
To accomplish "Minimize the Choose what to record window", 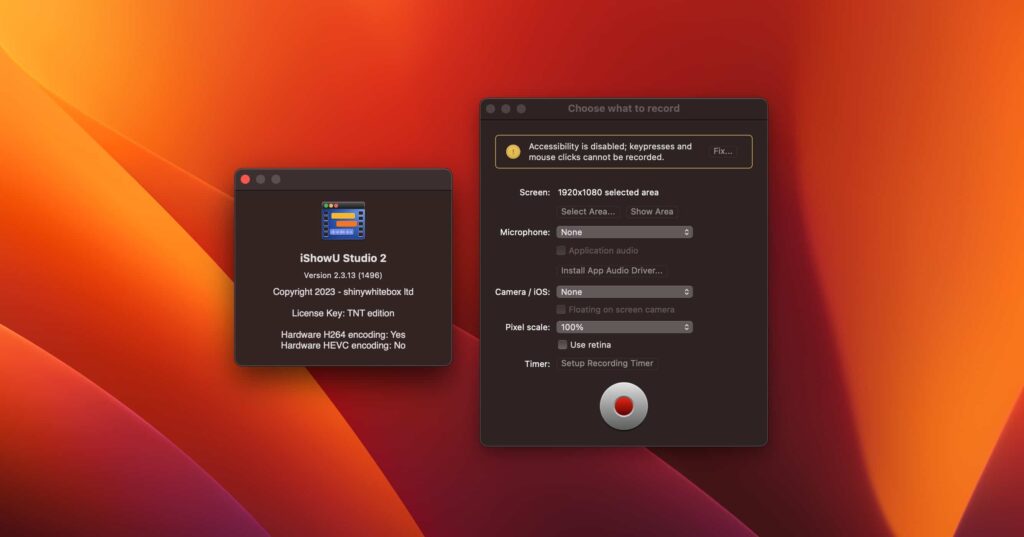I will coord(505,109).
